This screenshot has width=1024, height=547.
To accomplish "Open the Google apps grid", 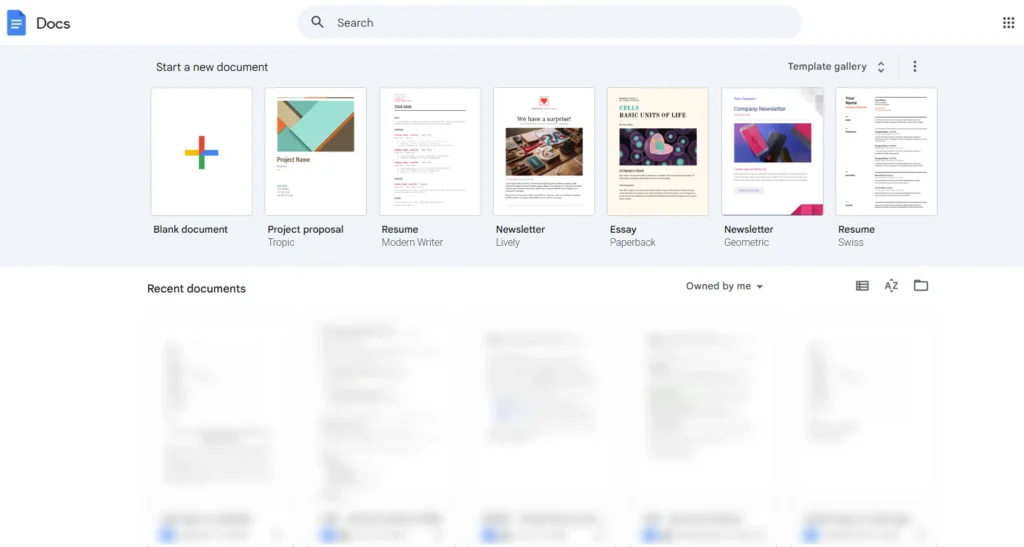I will (1008, 23).
